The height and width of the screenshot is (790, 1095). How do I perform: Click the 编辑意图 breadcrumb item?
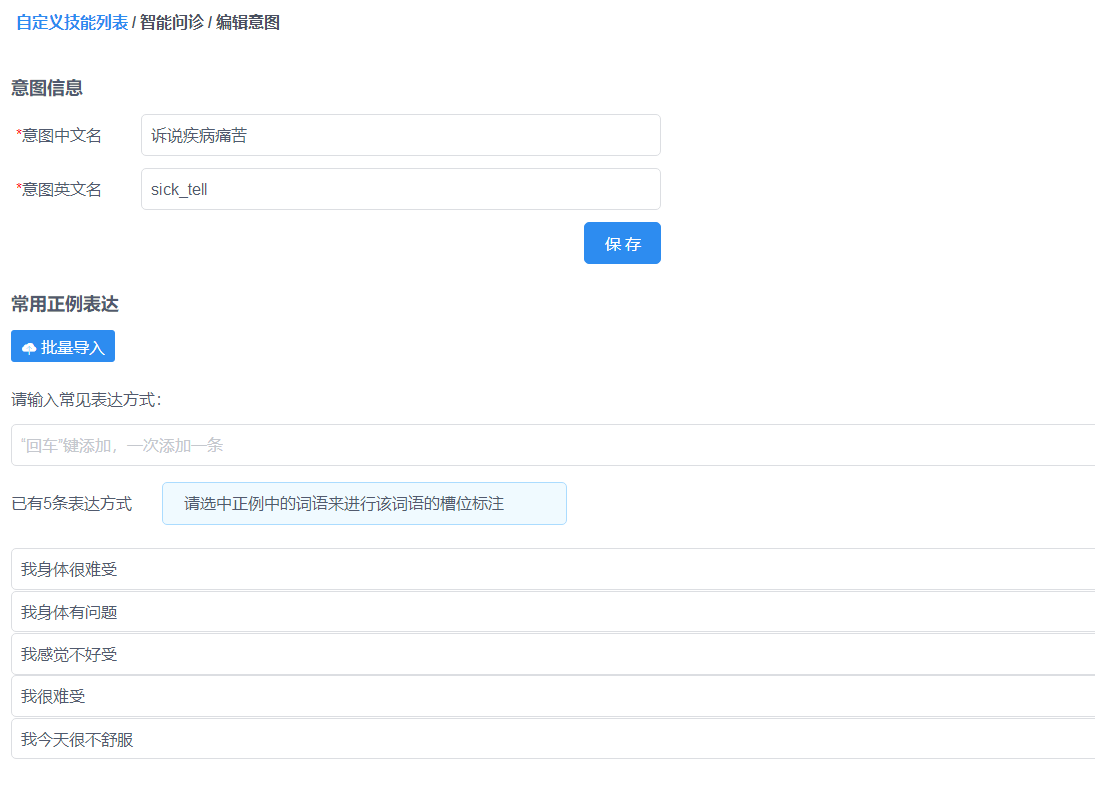[248, 22]
